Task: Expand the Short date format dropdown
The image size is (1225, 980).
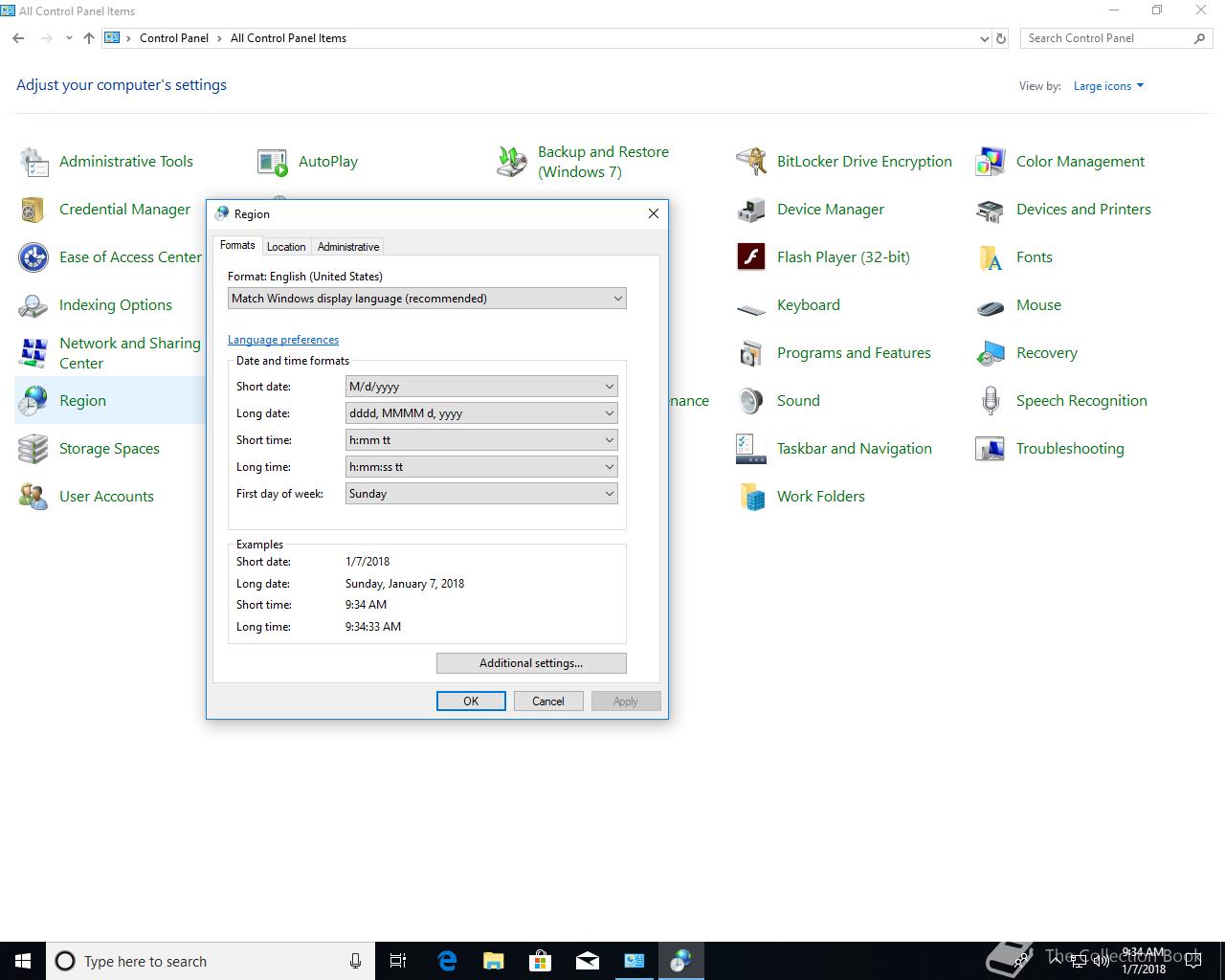Action: point(481,387)
